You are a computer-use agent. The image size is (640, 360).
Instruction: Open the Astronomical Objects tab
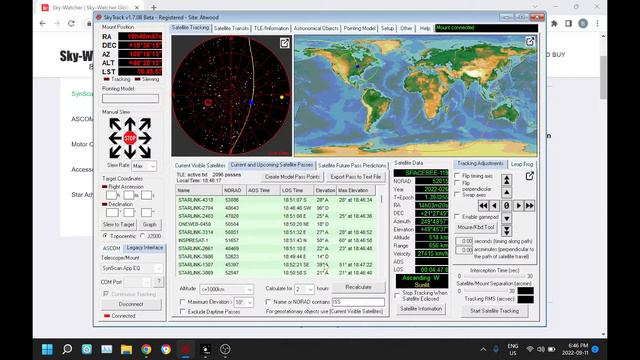click(316, 28)
